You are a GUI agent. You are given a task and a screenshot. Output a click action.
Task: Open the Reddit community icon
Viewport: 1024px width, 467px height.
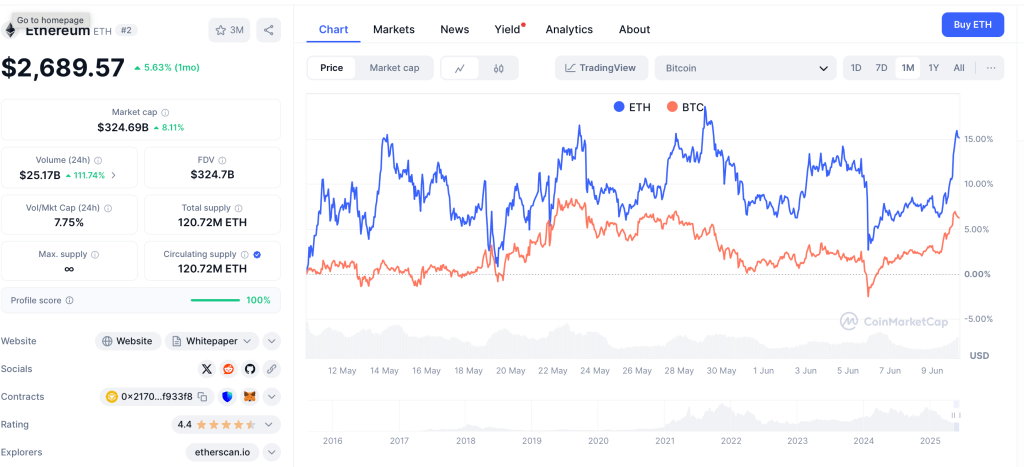(229, 369)
